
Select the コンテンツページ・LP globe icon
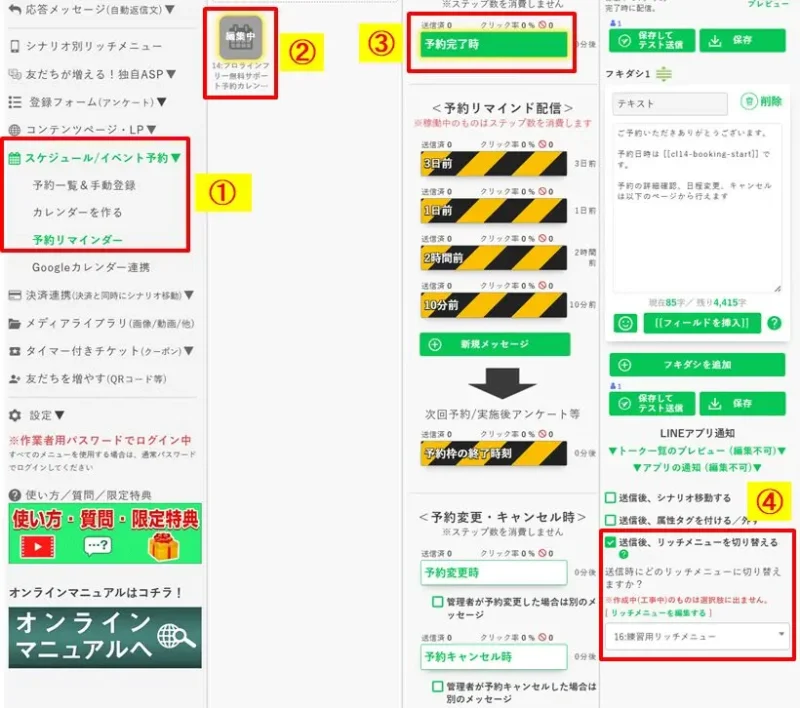(14, 131)
